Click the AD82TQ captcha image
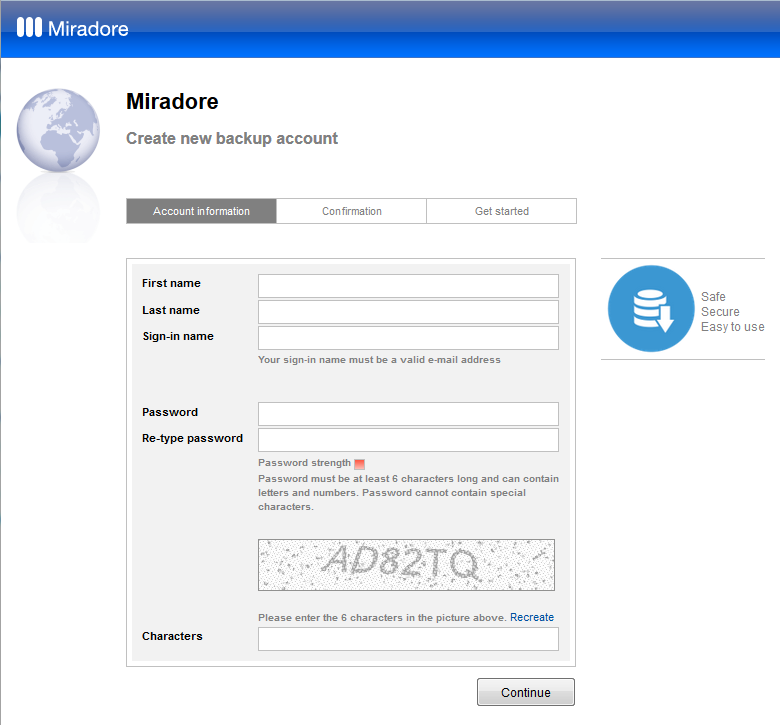 [x=406, y=565]
